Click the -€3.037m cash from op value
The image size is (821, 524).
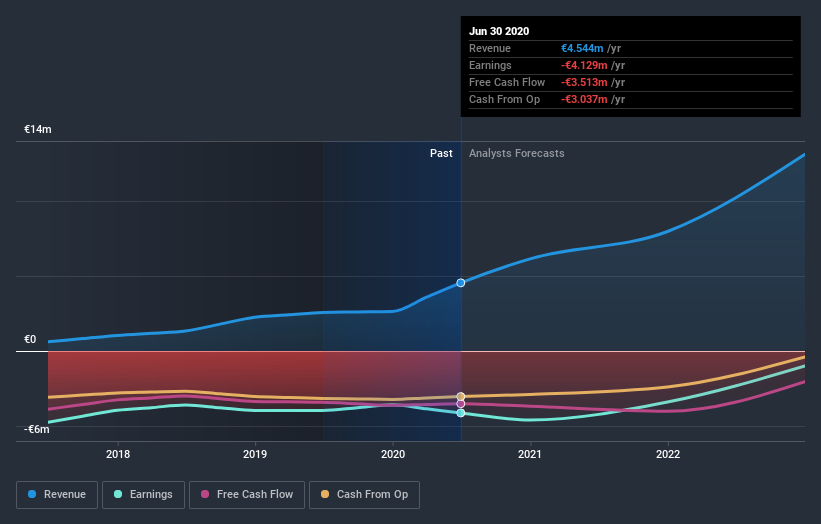pyautogui.click(x=584, y=99)
